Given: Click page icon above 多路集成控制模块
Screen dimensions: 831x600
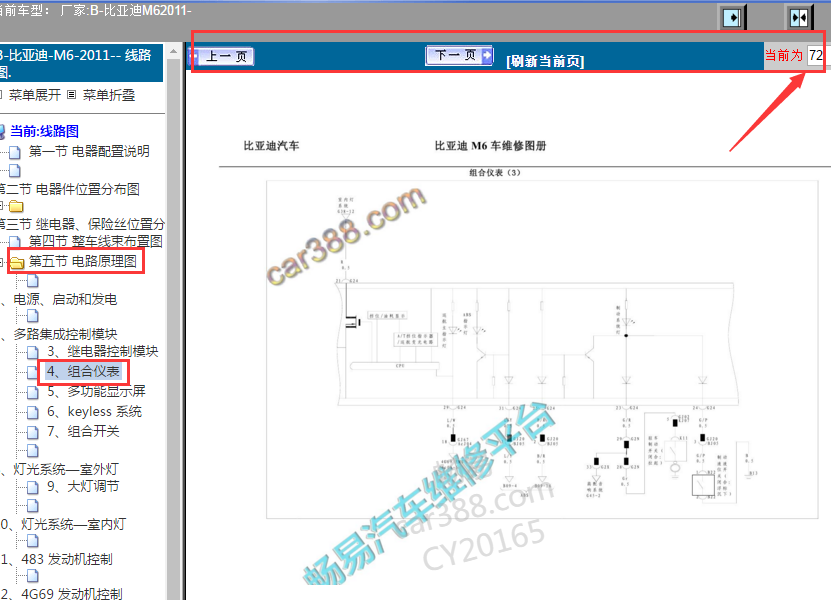Looking at the screenshot, I should tap(33, 316).
